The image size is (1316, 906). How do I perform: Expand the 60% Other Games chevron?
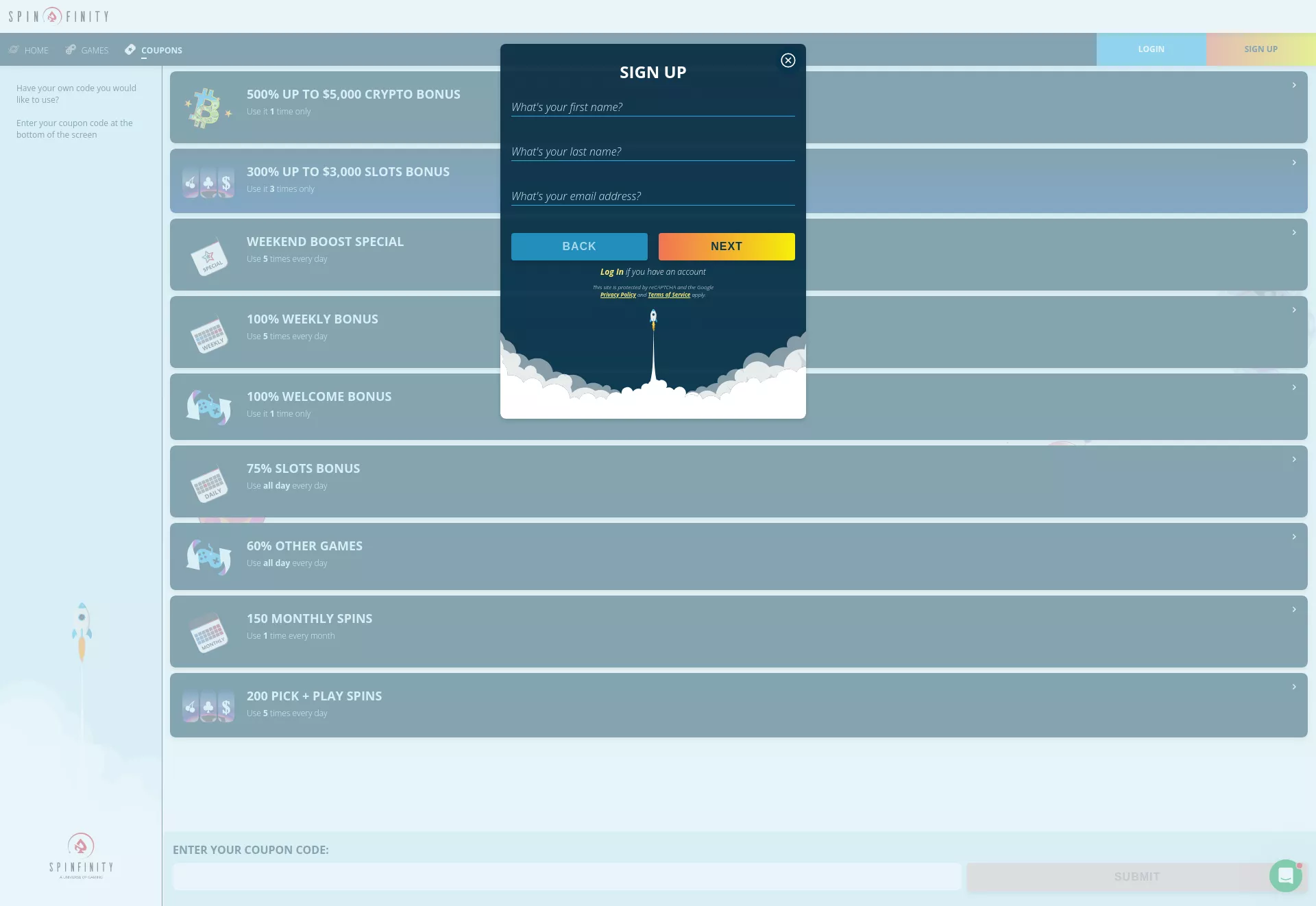tap(1294, 537)
